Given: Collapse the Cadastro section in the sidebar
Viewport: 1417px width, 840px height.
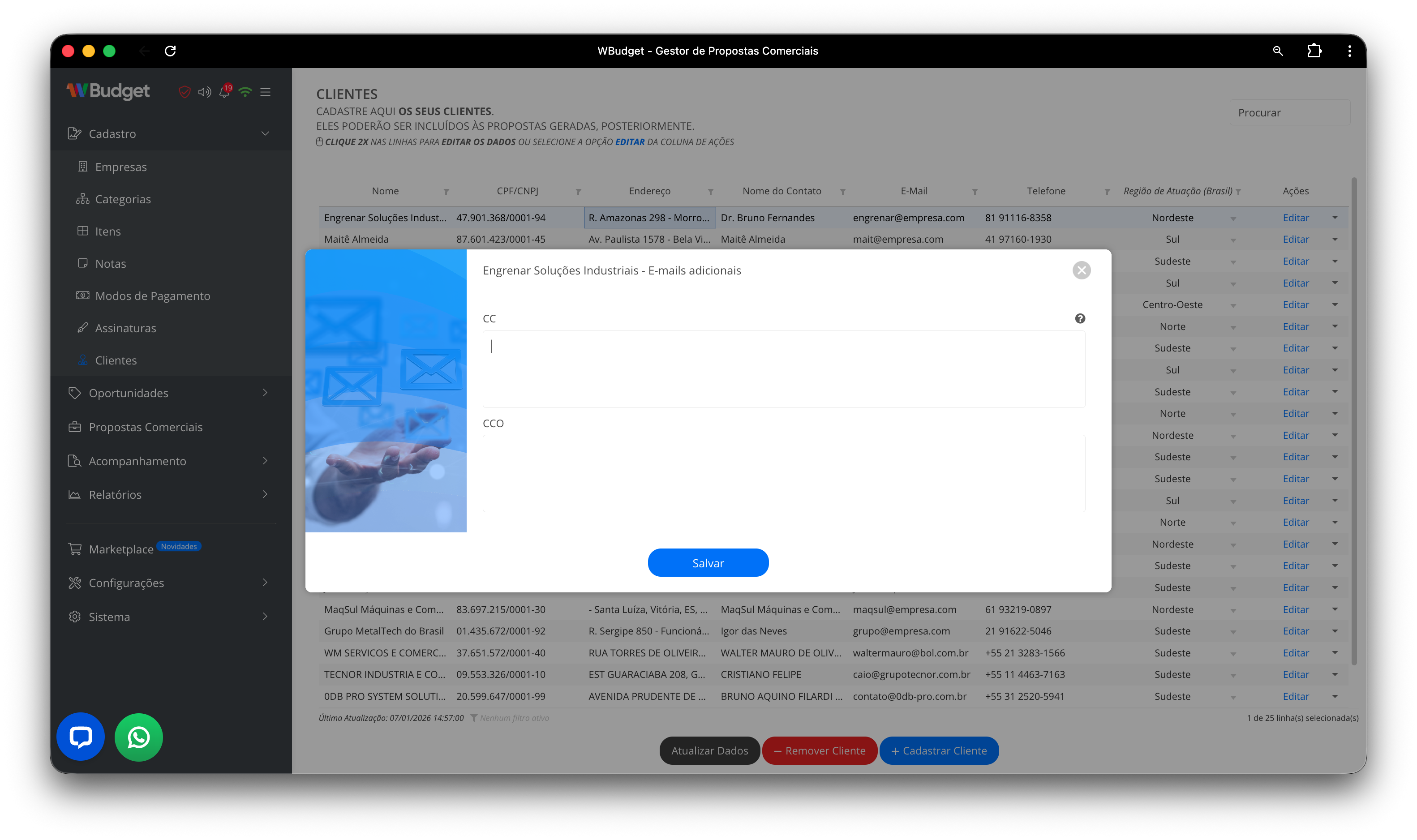Looking at the screenshot, I should point(265,133).
